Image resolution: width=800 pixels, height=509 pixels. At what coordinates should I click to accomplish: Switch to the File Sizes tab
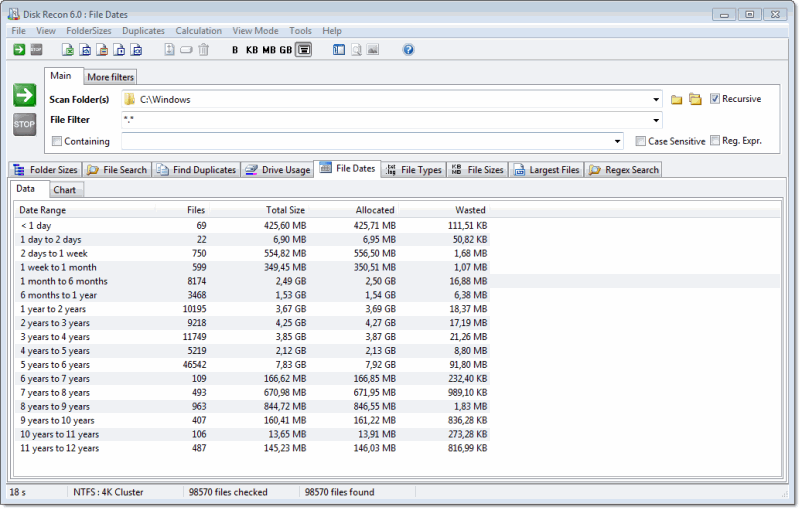click(x=478, y=170)
